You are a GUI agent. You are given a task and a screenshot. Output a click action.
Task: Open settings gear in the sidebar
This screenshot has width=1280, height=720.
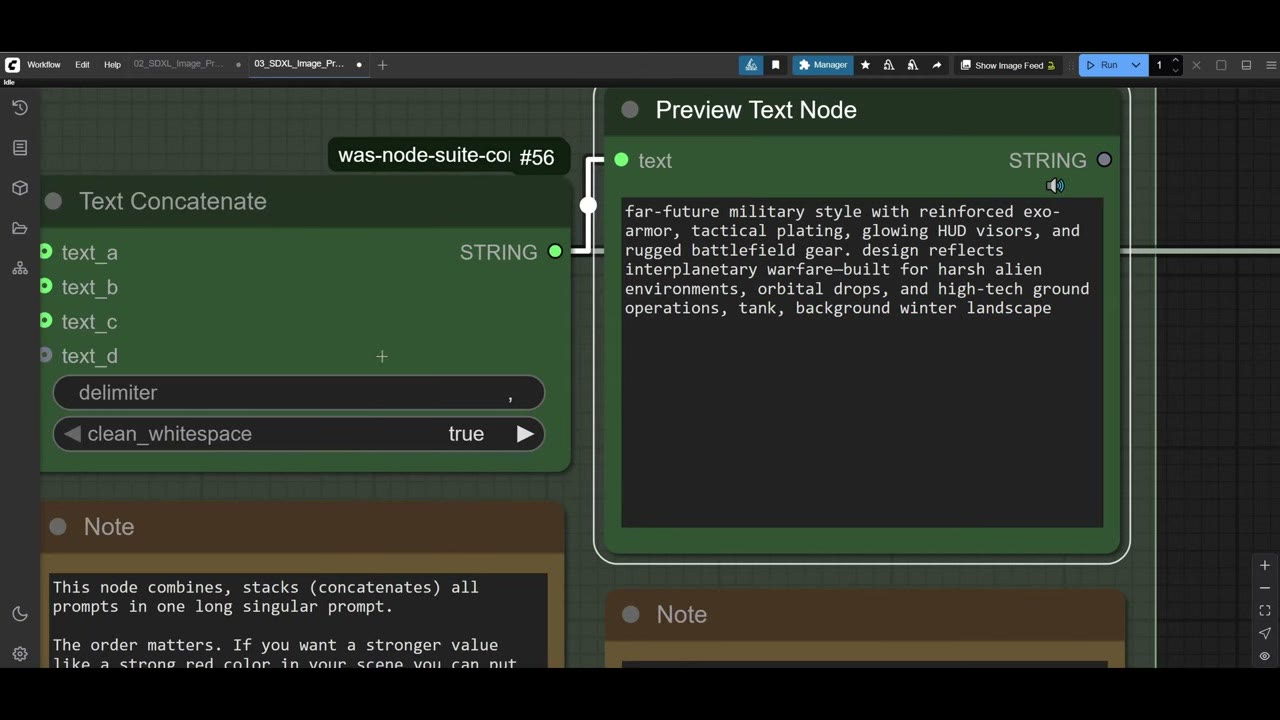[x=20, y=654]
